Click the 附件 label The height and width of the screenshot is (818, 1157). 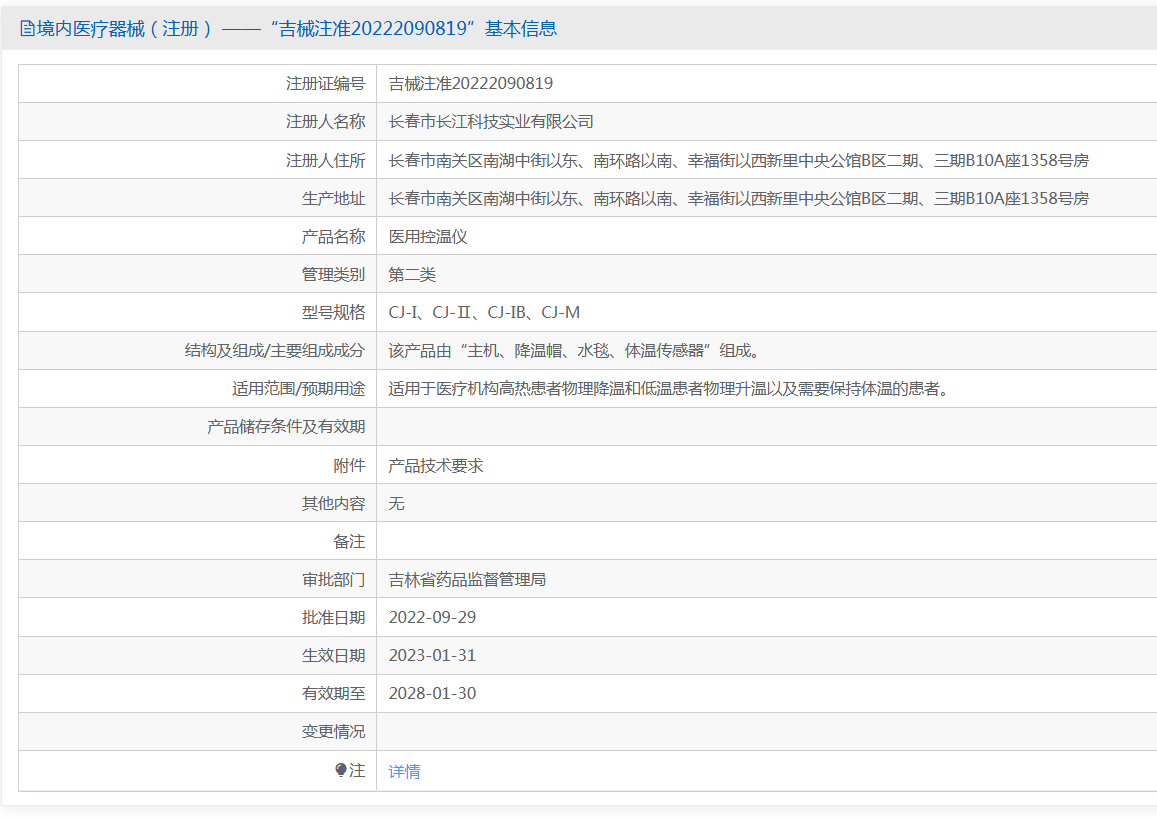[349, 465]
